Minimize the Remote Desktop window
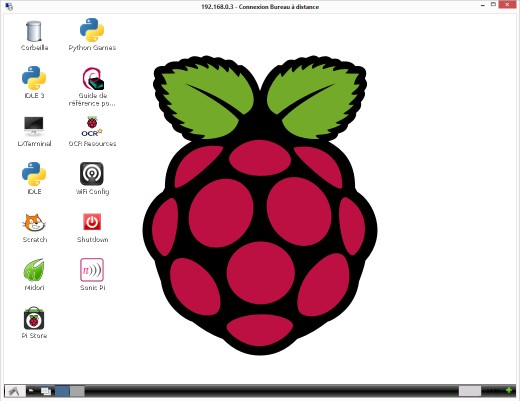 [x=483, y=6]
